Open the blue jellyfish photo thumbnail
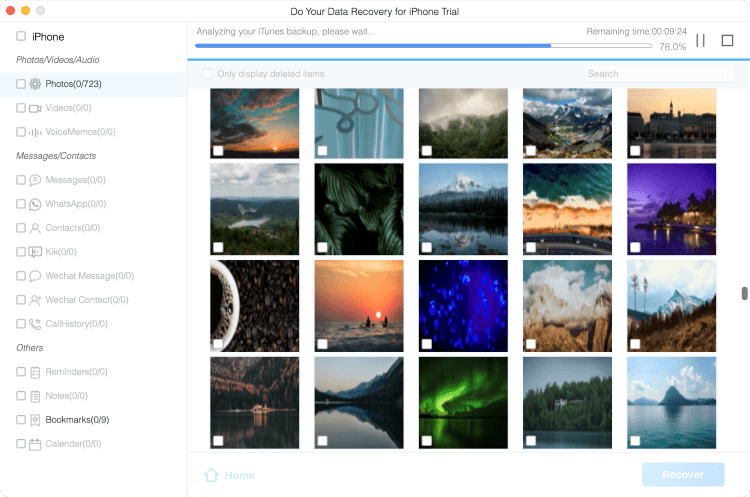Image resolution: width=750 pixels, height=497 pixels. tap(463, 306)
